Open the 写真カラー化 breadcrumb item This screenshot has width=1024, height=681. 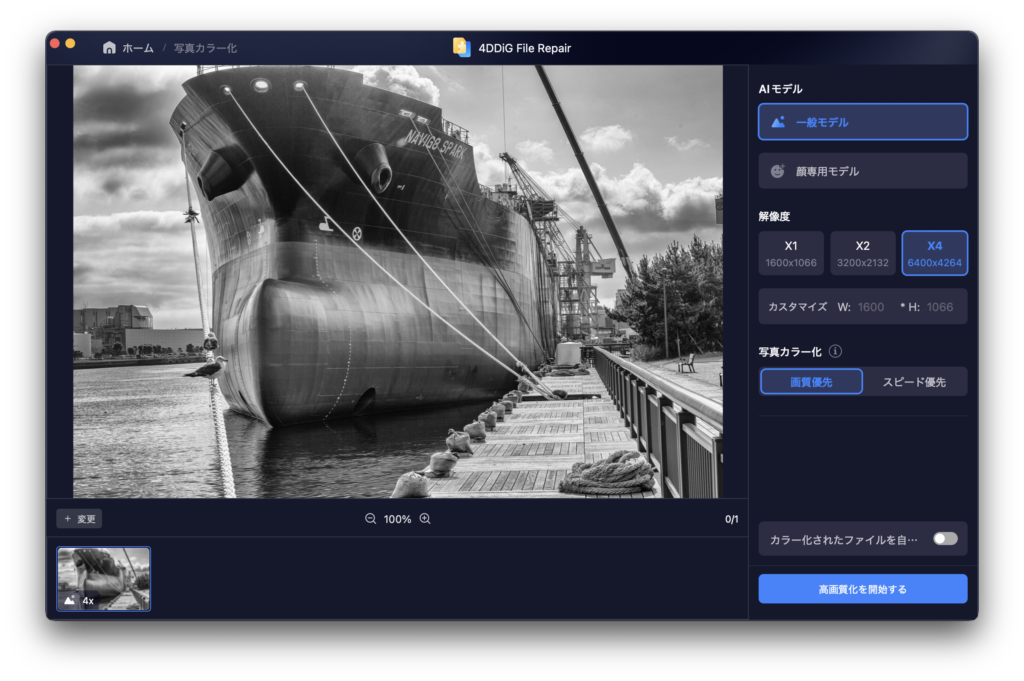205,48
